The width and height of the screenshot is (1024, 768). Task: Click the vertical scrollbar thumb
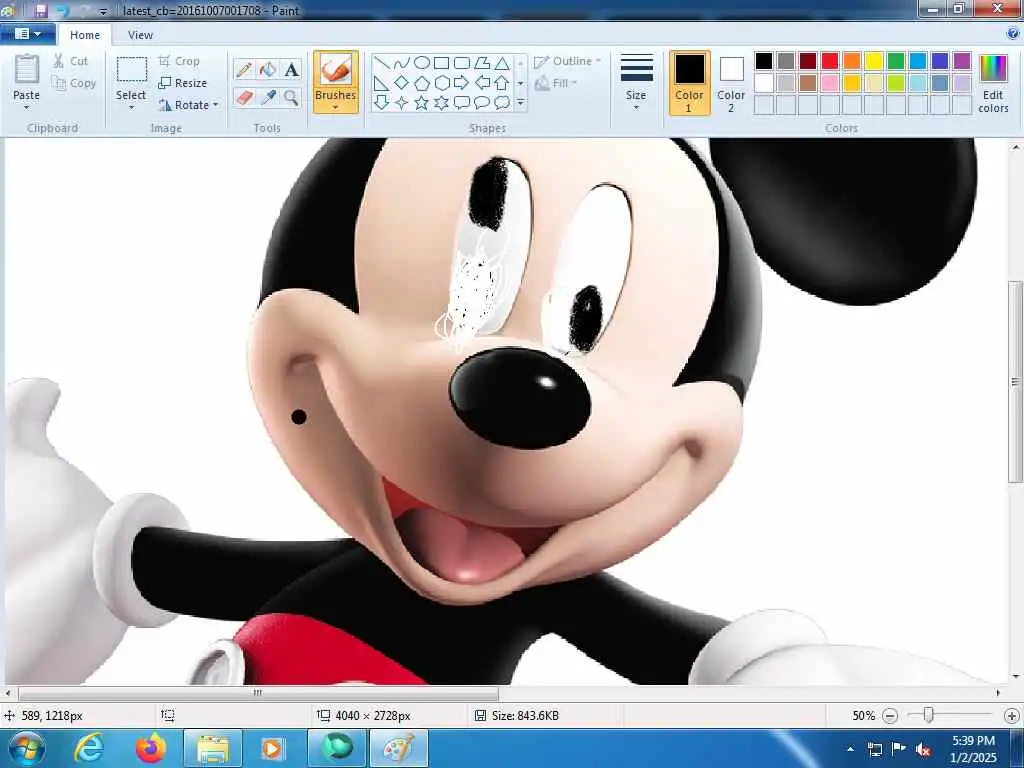click(1016, 382)
